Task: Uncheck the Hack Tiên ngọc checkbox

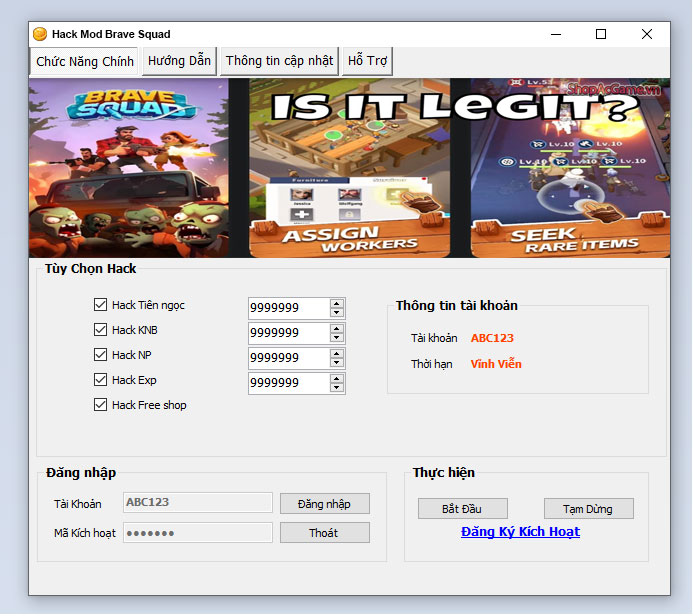Action: tap(100, 304)
